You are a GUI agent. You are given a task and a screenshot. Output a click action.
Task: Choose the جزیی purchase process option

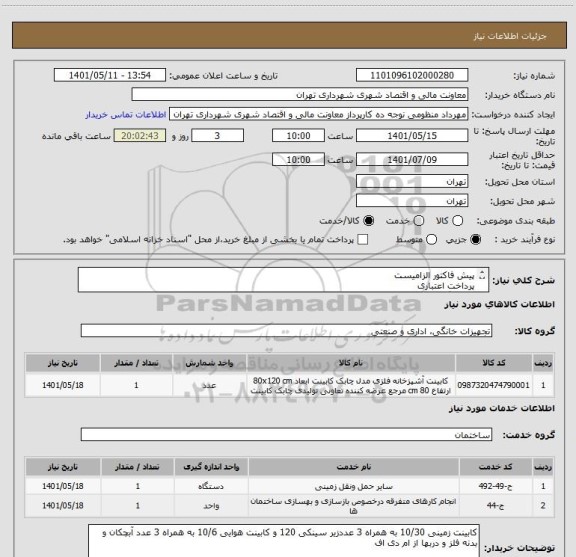click(476, 240)
